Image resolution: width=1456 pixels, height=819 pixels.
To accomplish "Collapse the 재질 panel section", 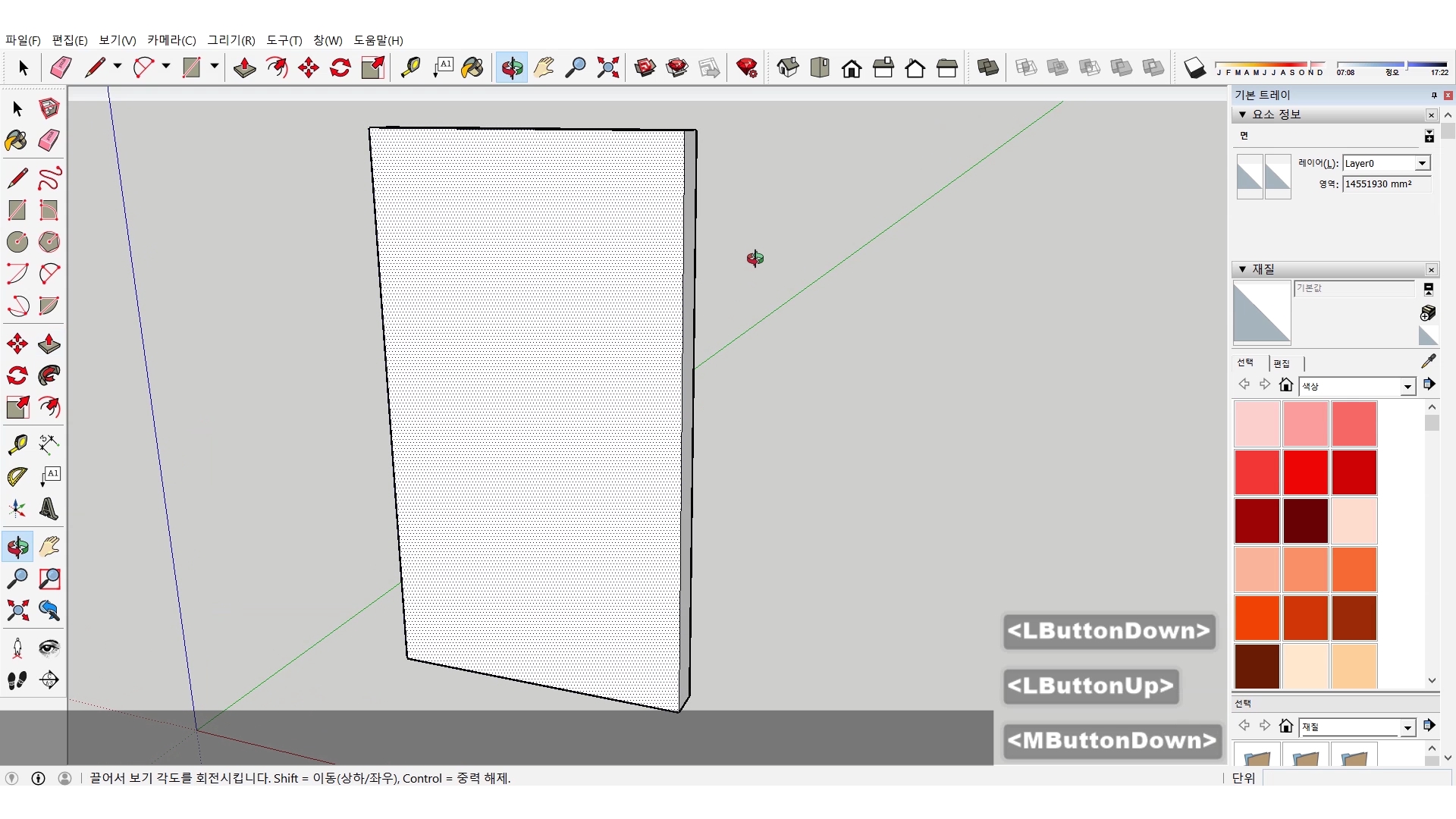I will pyautogui.click(x=1242, y=269).
